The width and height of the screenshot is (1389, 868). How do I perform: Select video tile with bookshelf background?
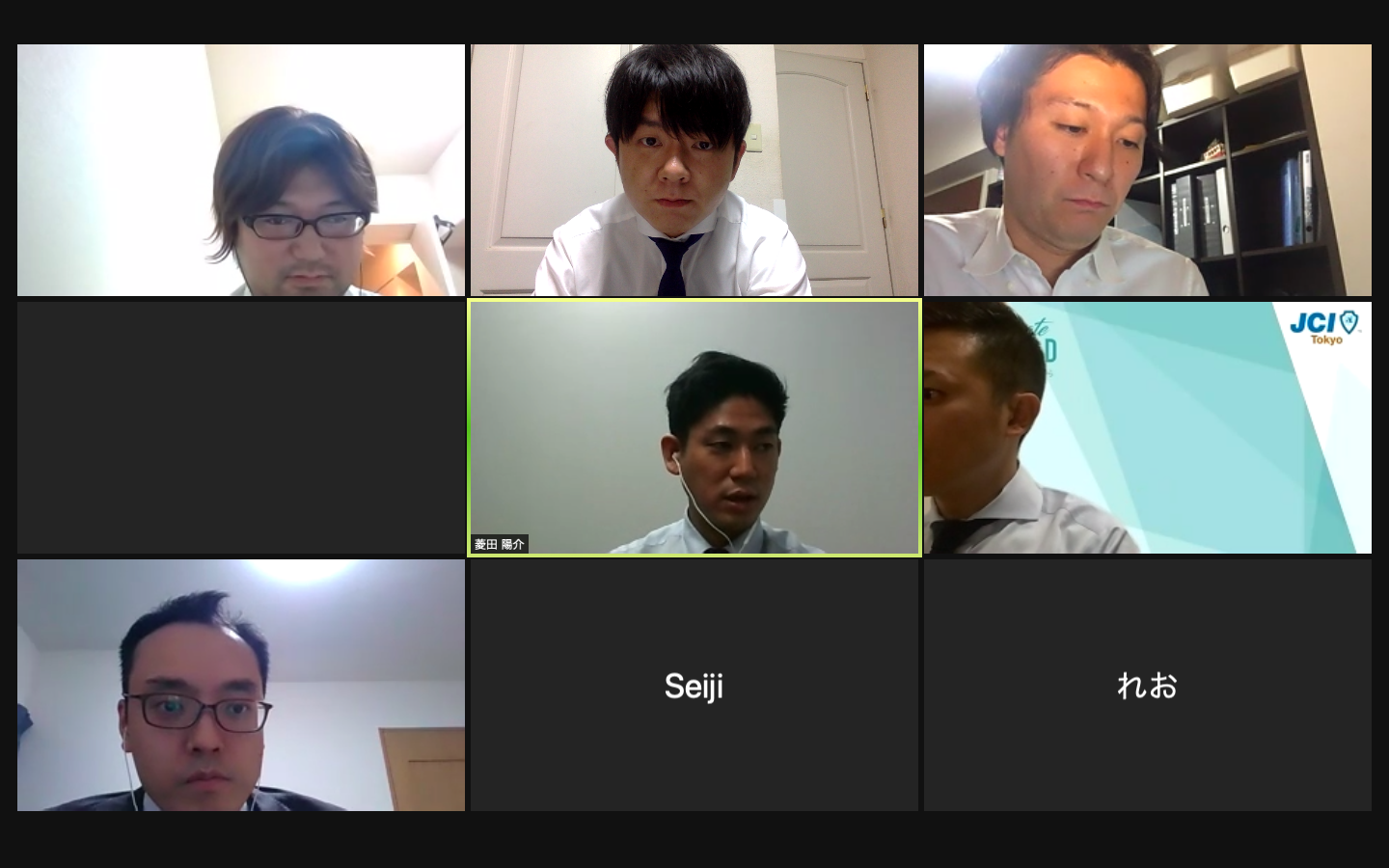click(1148, 170)
